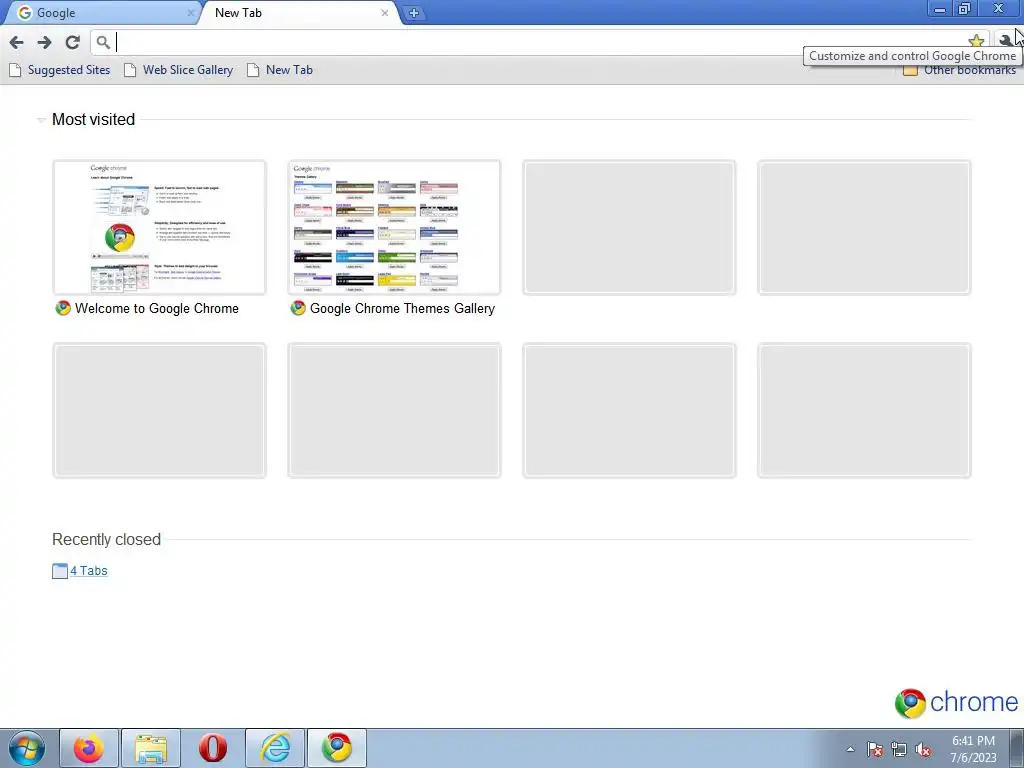Close the Google tab
1024x768 pixels.
(x=190, y=12)
